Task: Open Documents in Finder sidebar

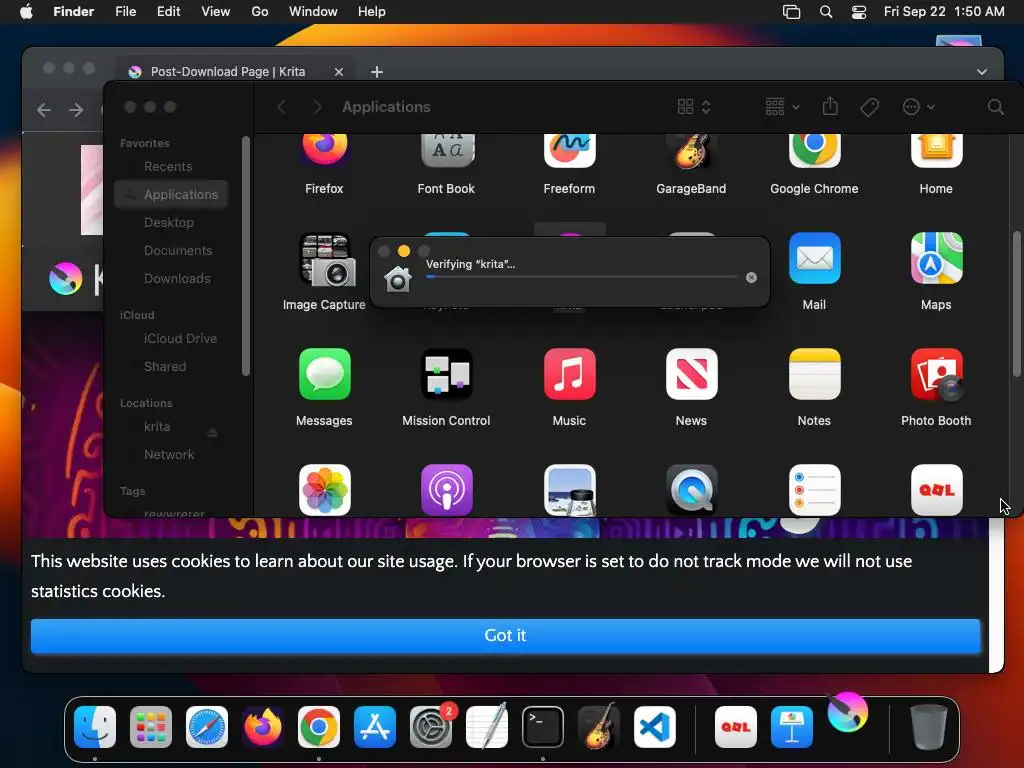Action: 178,251
